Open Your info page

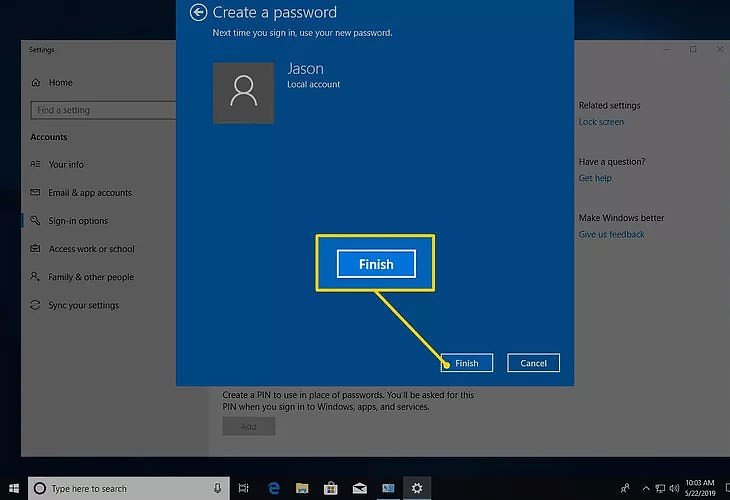tap(66, 165)
